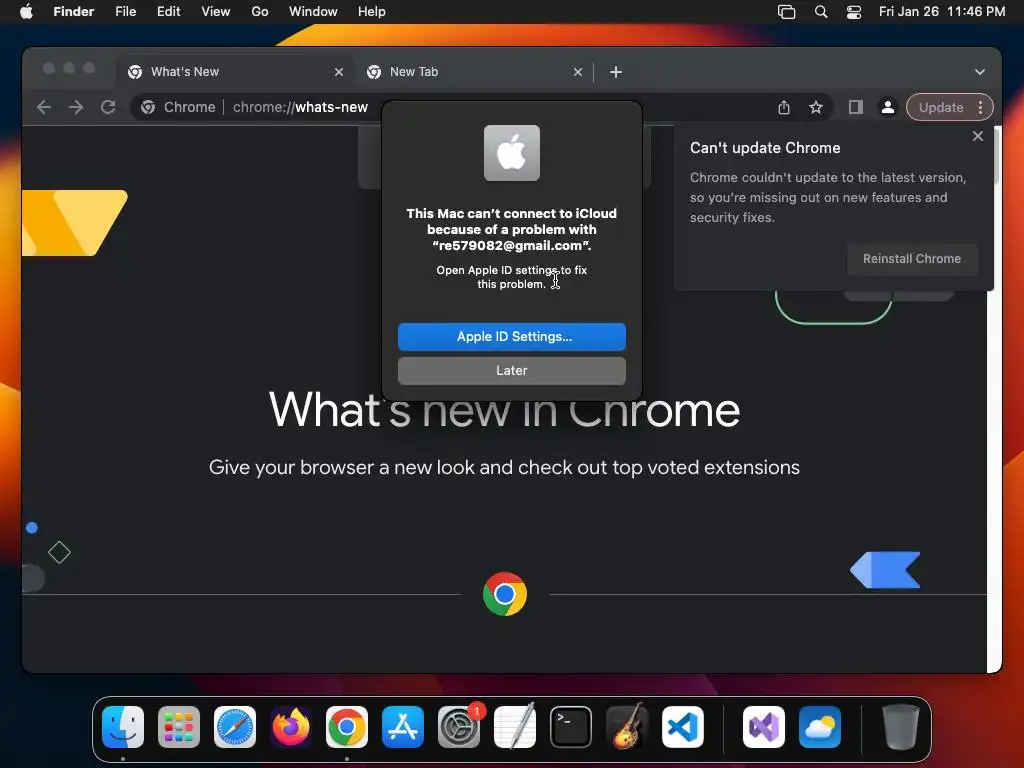
Task: Click Reinstall Chrome button
Action: 912,259
